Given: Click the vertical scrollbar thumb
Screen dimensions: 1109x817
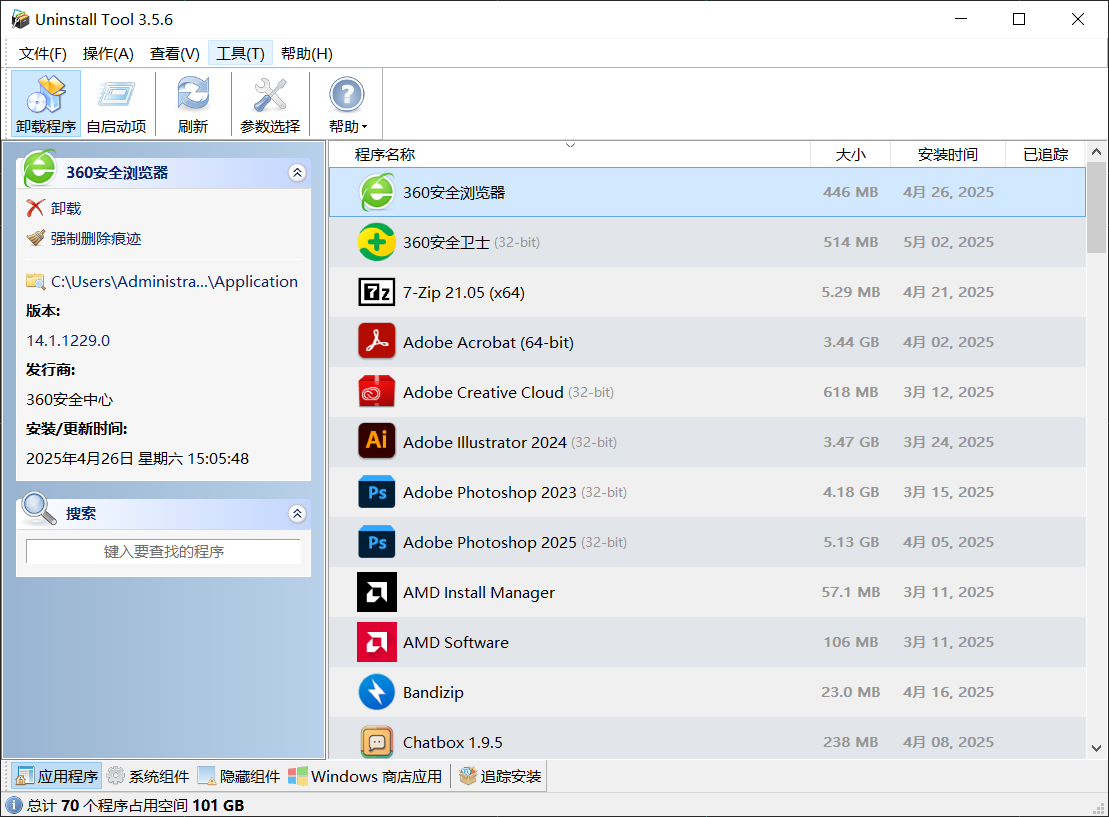Looking at the screenshot, I should point(1096,207).
